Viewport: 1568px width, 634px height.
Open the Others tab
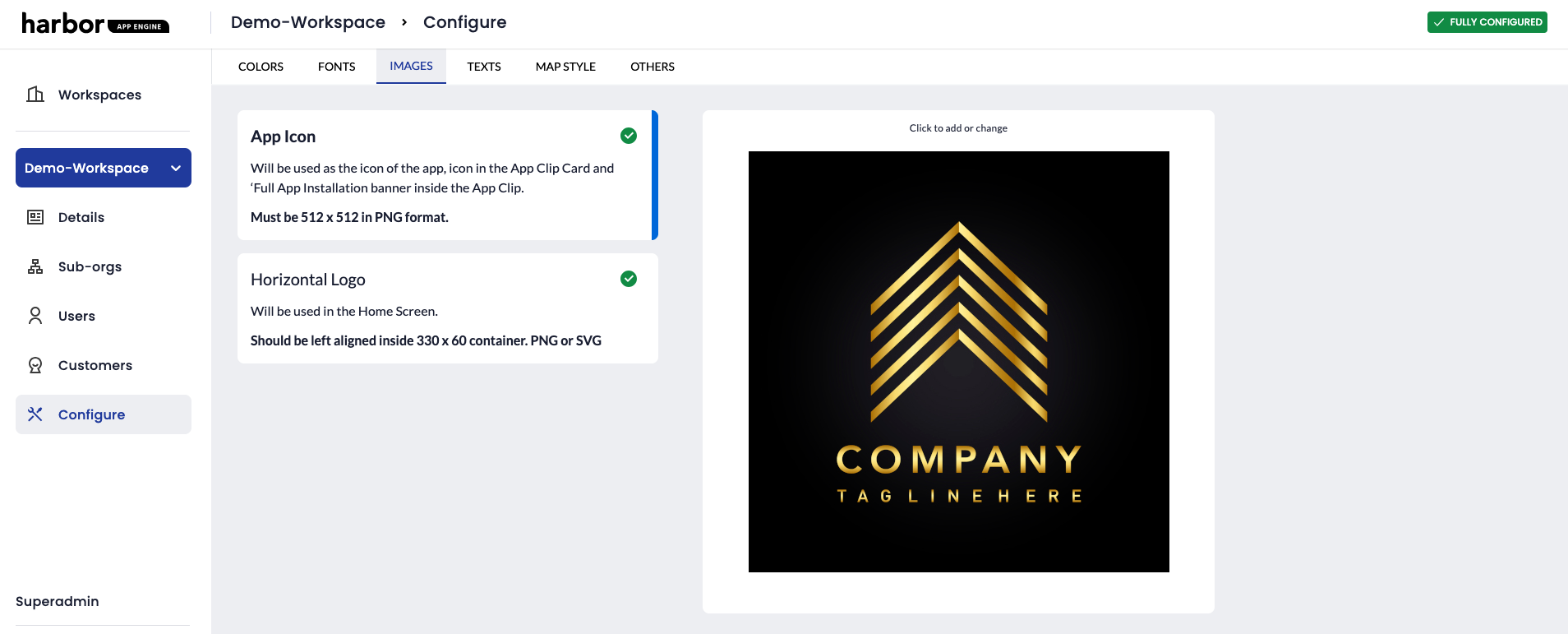[652, 67]
